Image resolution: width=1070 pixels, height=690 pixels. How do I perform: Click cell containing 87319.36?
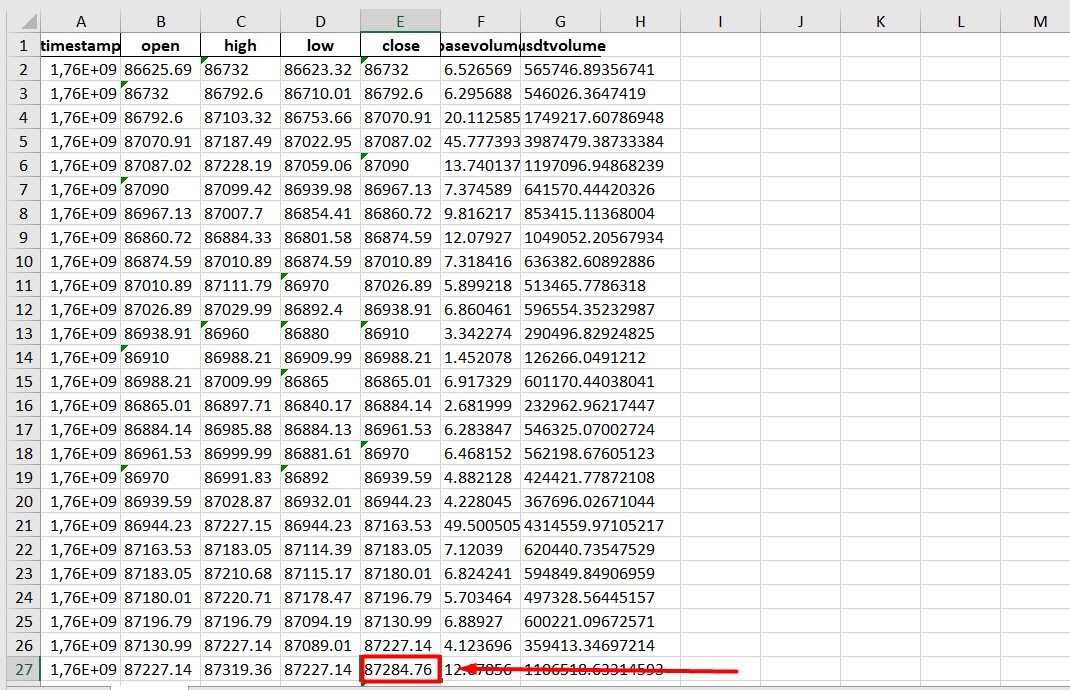240,669
